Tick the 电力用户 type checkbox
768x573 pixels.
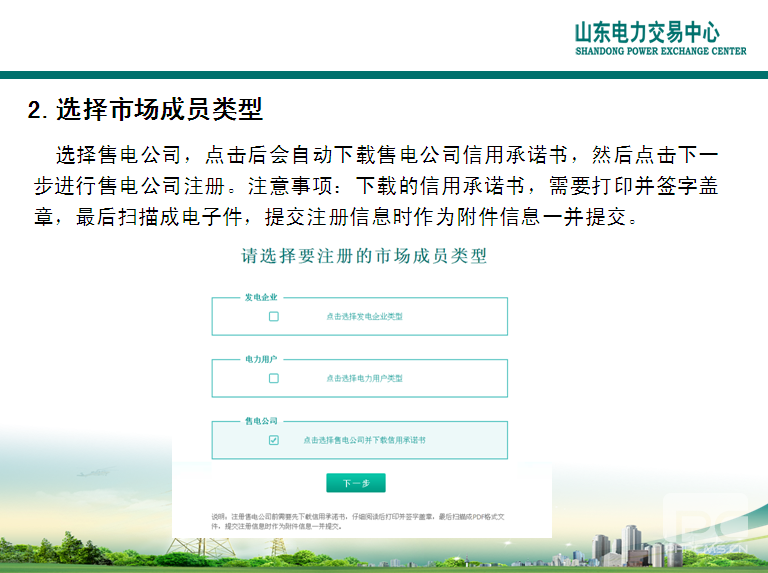274,378
